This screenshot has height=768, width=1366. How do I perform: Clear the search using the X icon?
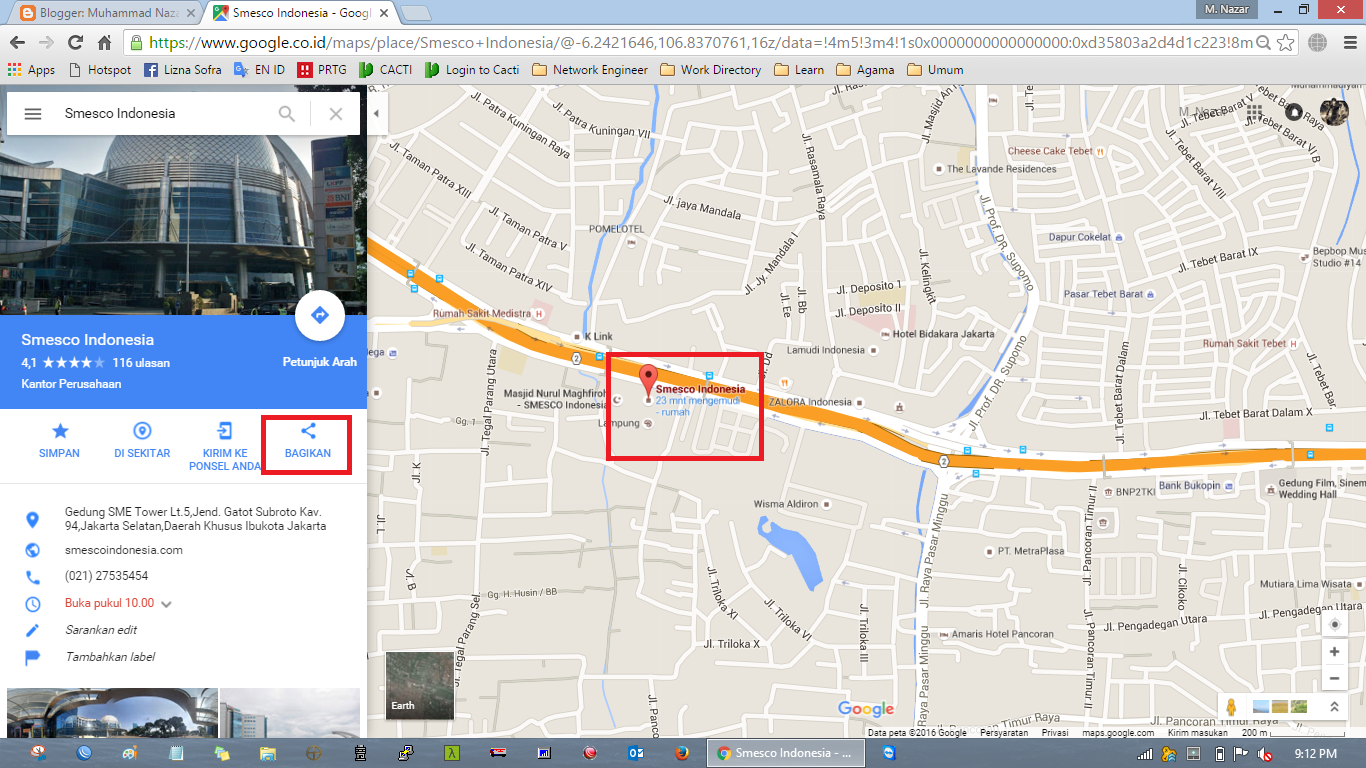(x=335, y=113)
